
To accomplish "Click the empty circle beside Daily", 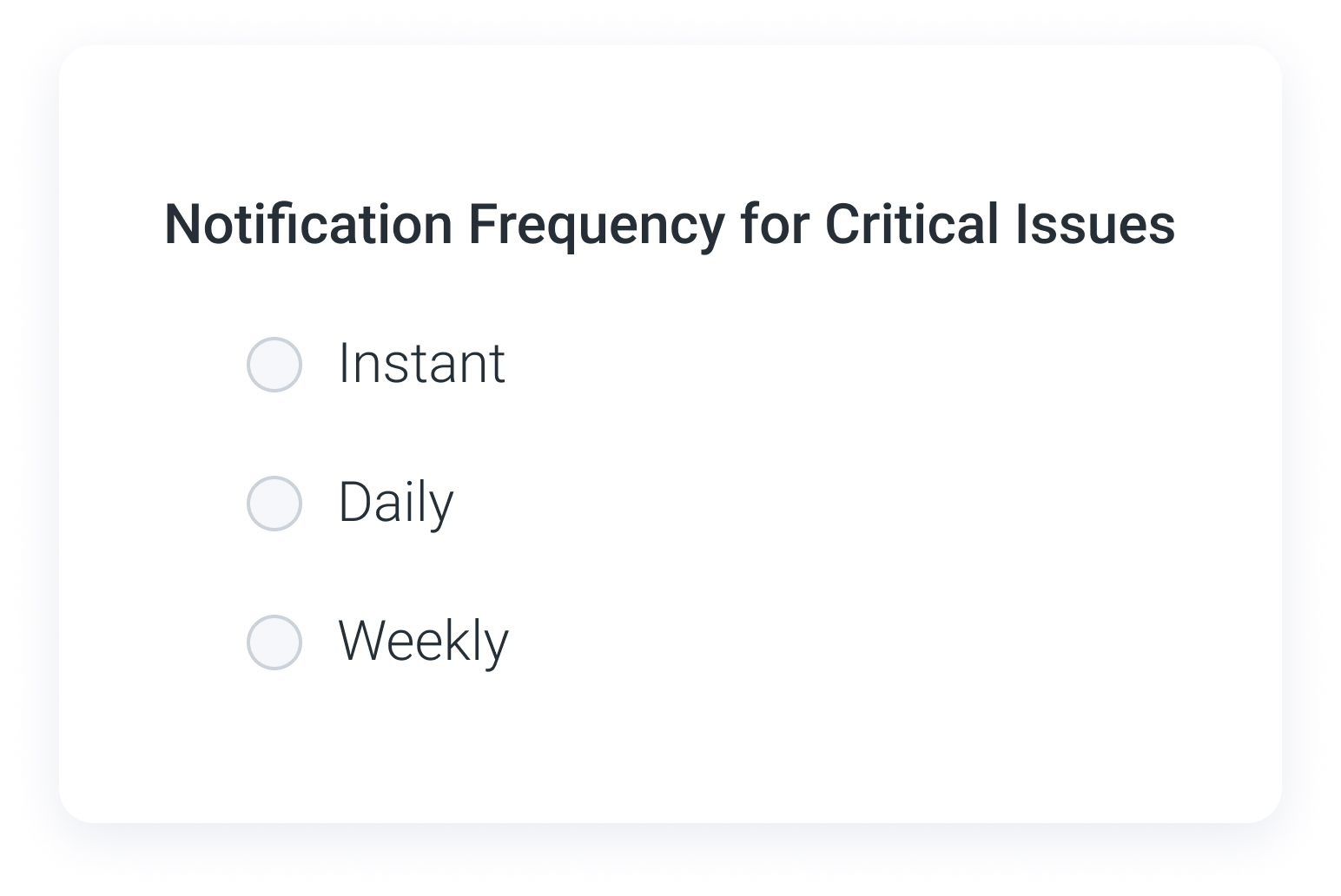I will point(274,503).
